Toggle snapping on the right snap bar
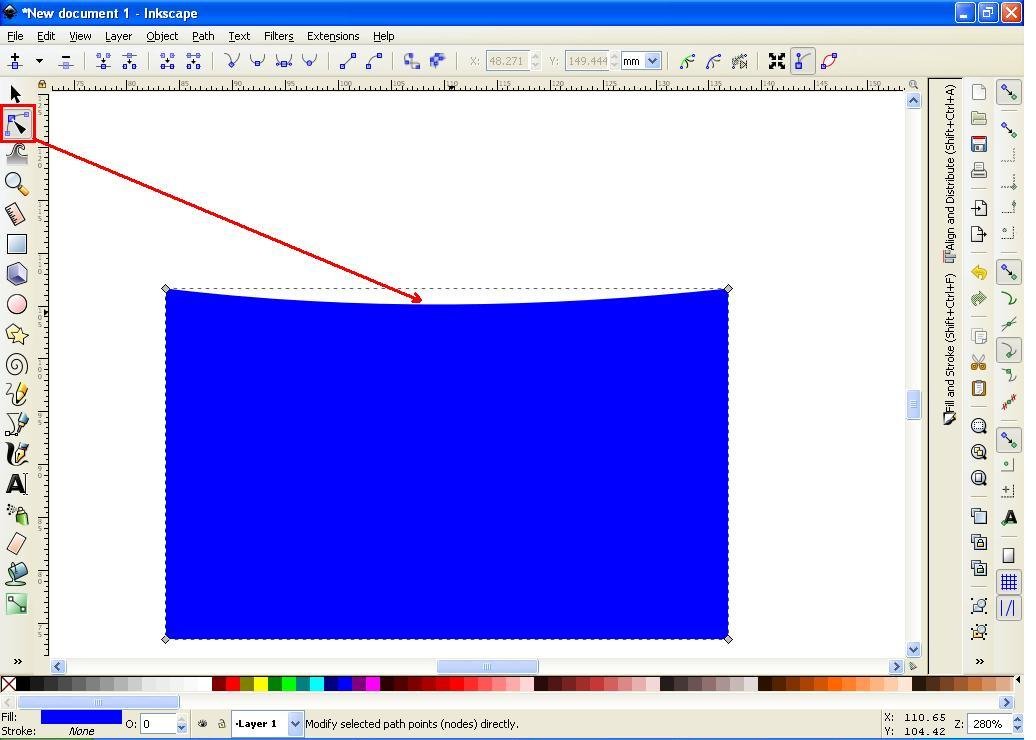 click(x=1008, y=91)
